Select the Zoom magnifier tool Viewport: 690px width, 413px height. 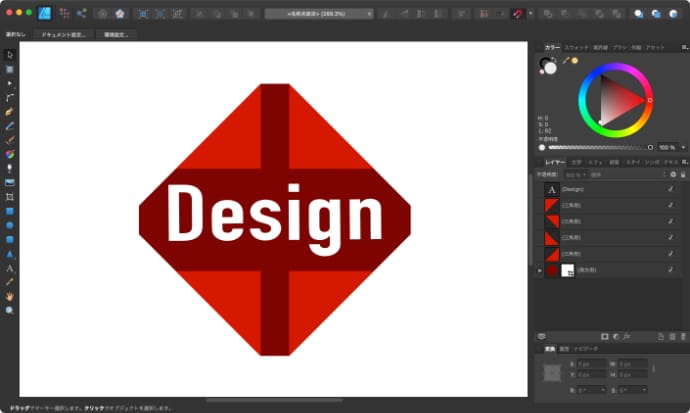click(10, 311)
